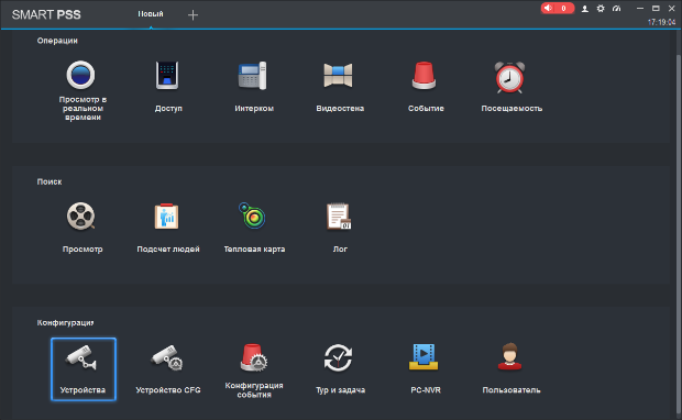
Task: Open the Устройство CFG device configuration
Action: pyautogui.click(x=167, y=358)
